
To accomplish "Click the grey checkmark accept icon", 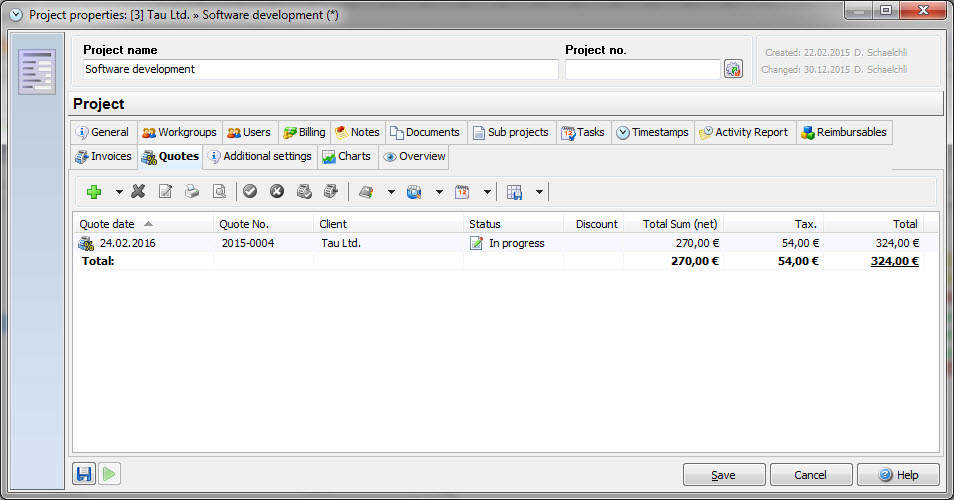I will (250, 192).
